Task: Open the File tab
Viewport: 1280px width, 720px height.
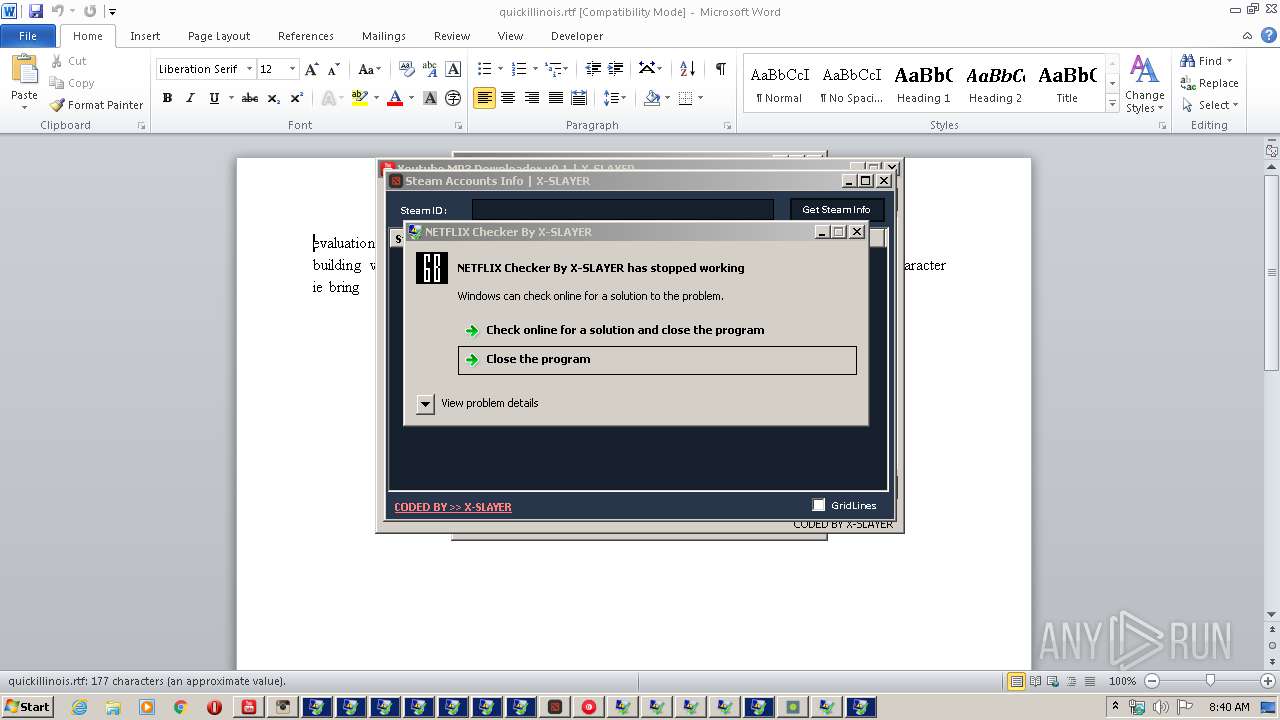Action: [28, 36]
